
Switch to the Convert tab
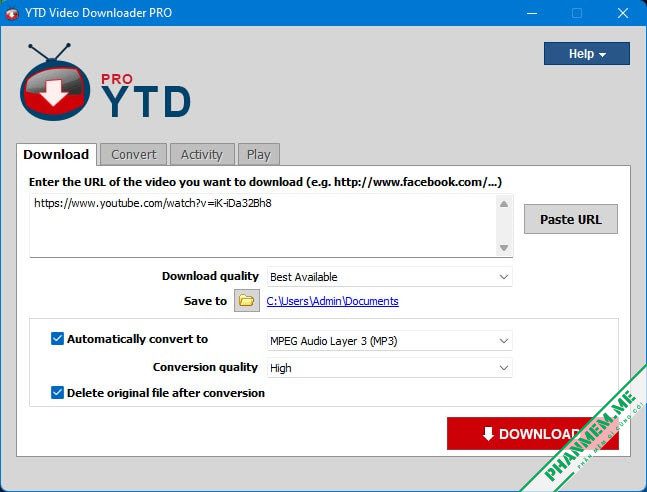coord(133,154)
